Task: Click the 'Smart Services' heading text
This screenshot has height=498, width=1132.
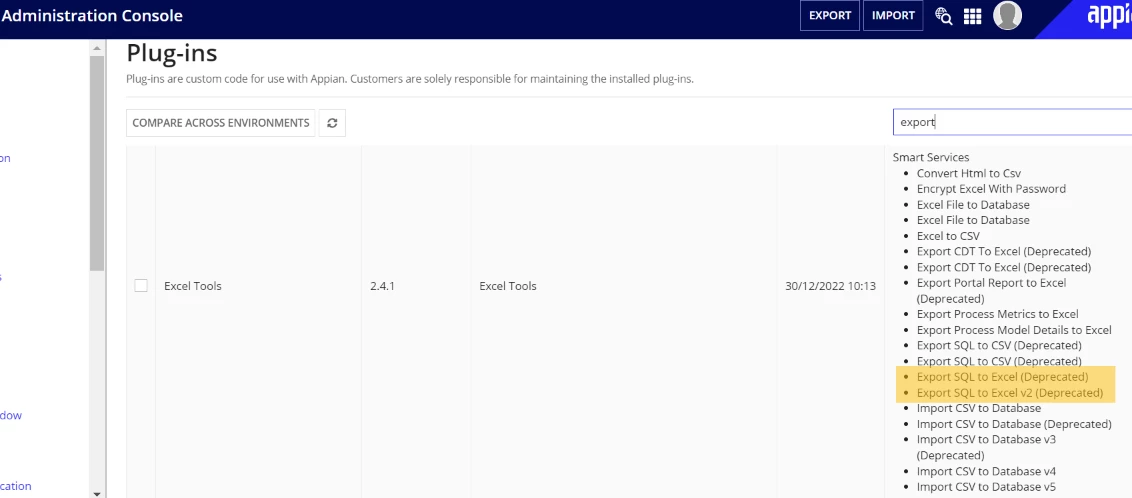Action: (x=931, y=157)
